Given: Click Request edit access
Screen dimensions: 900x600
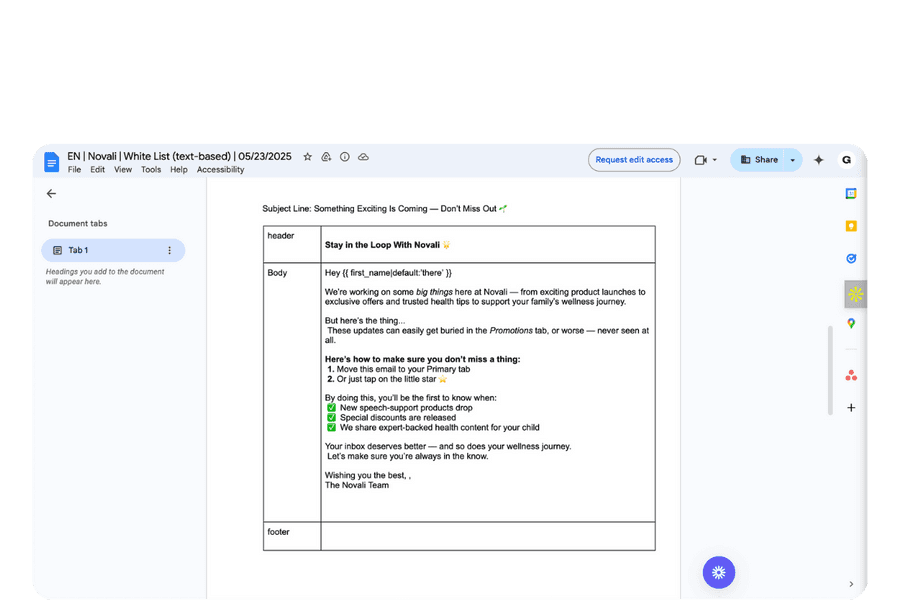Looking at the screenshot, I should (x=634, y=160).
